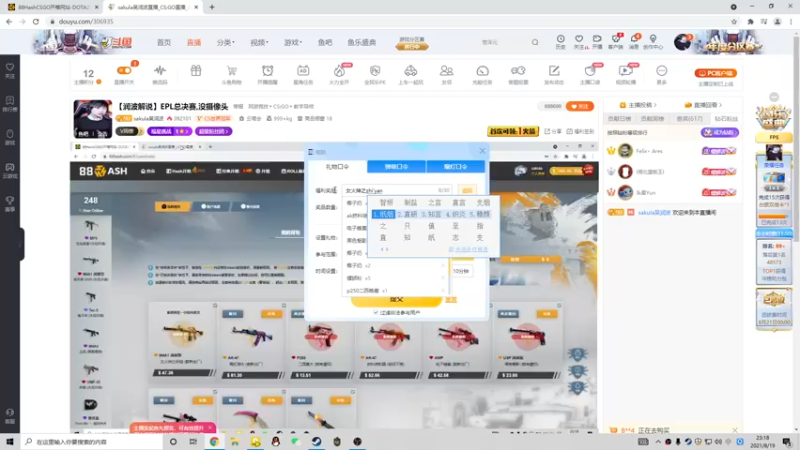
Task: Open Chrome from the Windows taskbar
Action: coord(214,441)
